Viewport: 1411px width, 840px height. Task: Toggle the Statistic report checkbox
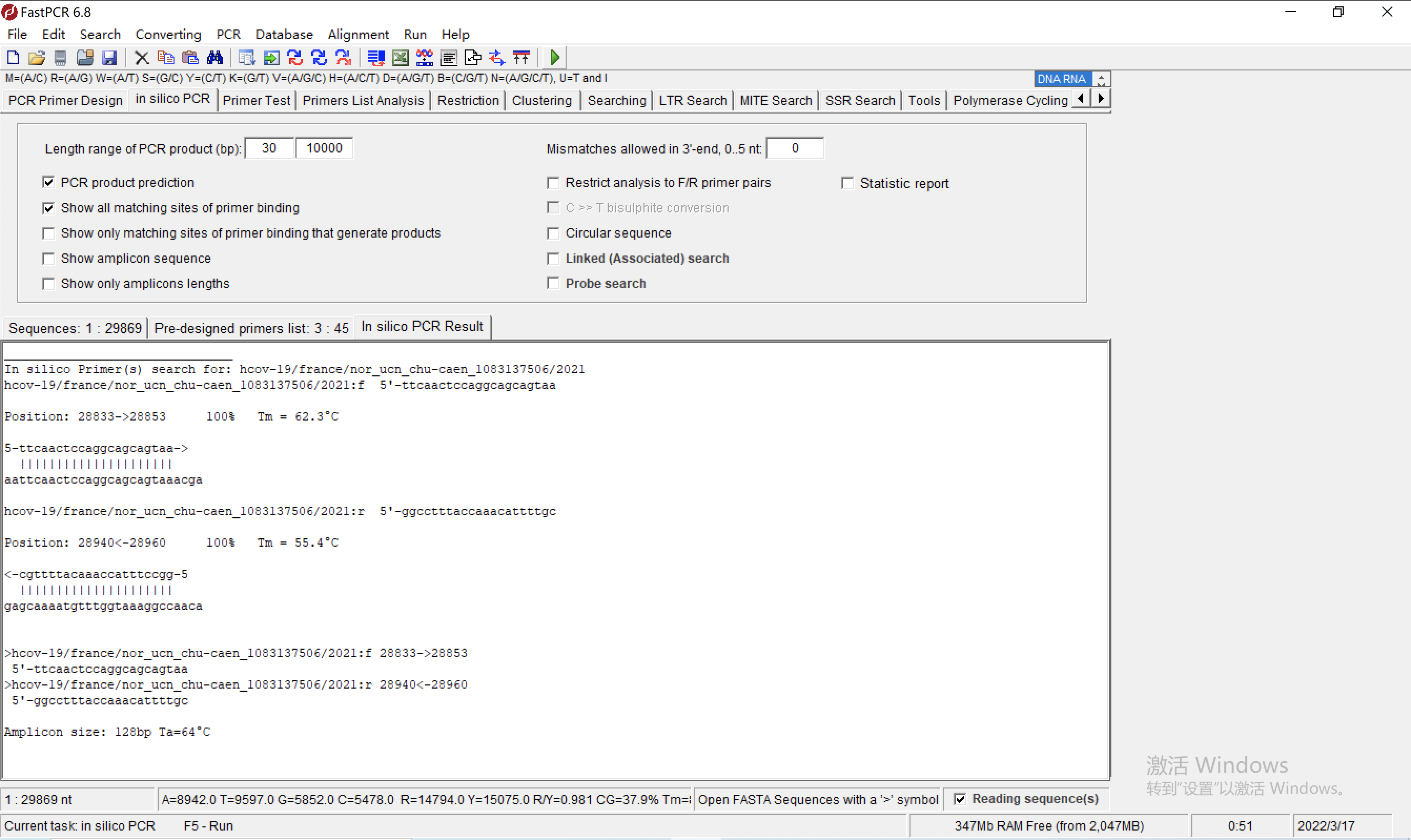click(847, 183)
